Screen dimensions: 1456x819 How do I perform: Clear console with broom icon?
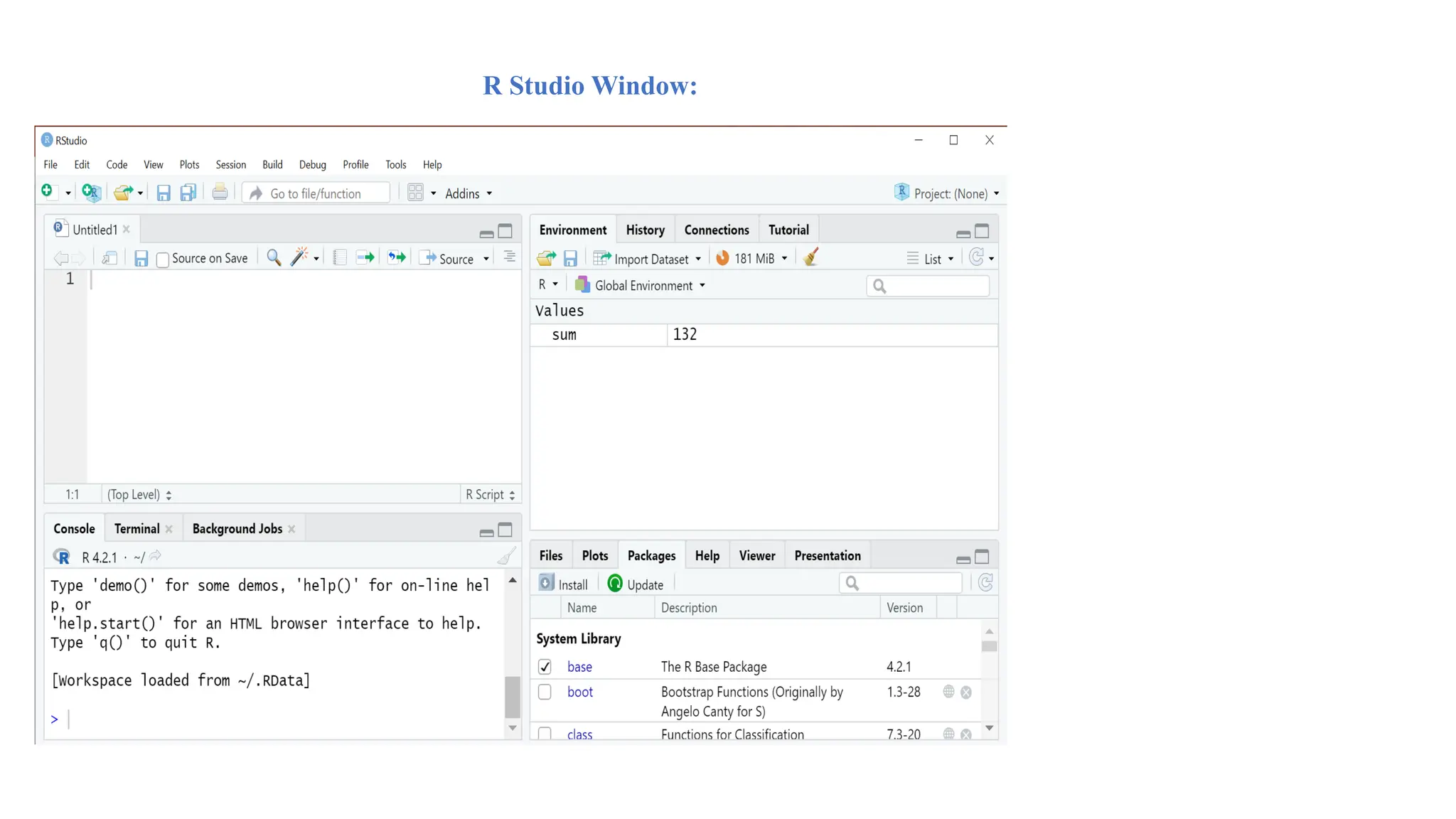[507, 556]
